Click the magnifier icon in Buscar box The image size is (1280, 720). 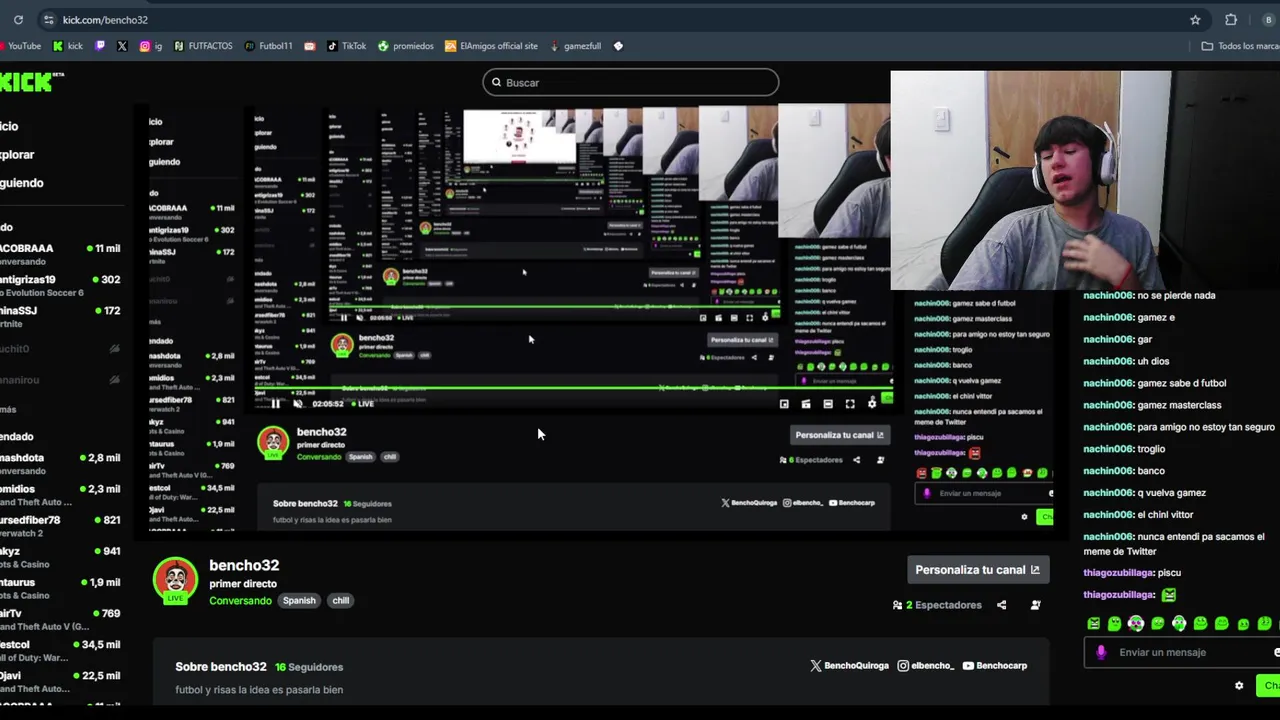(x=496, y=83)
